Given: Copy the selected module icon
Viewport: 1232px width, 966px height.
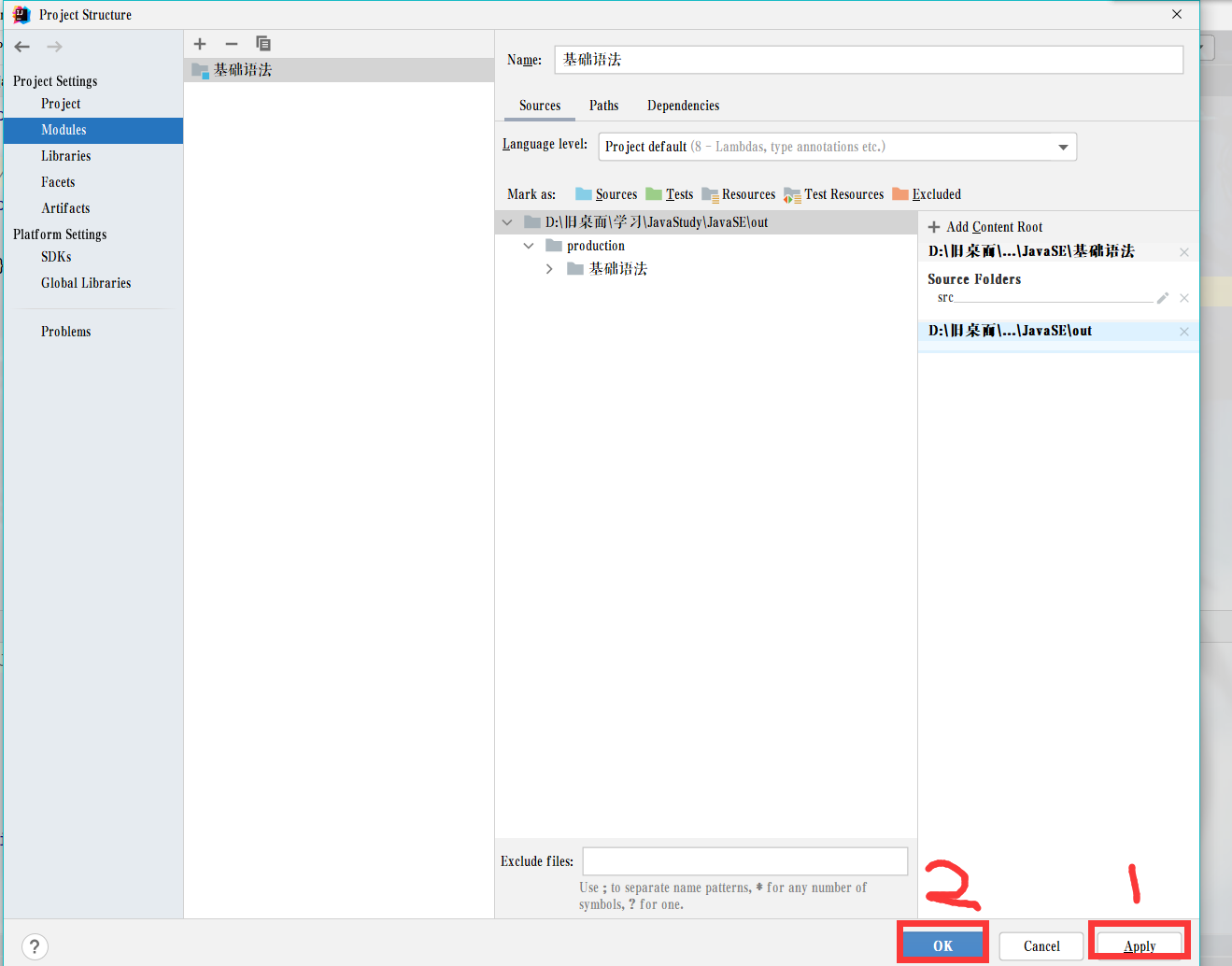Looking at the screenshot, I should pos(263,44).
